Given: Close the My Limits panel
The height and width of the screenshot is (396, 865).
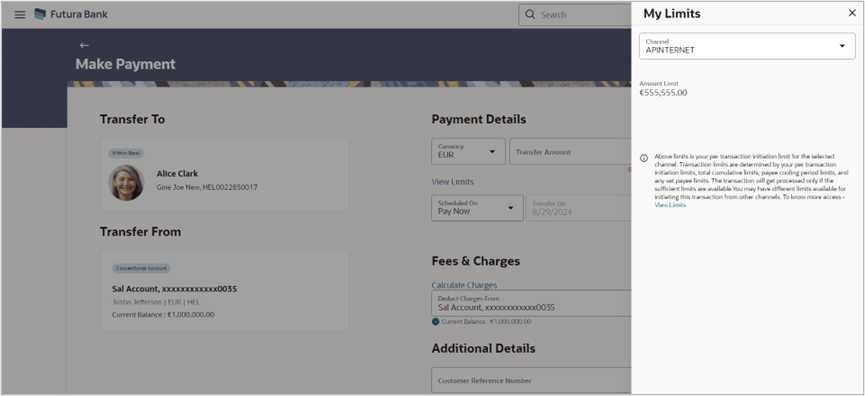Looking at the screenshot, I should pyautogui.click(x=852, y=13).
